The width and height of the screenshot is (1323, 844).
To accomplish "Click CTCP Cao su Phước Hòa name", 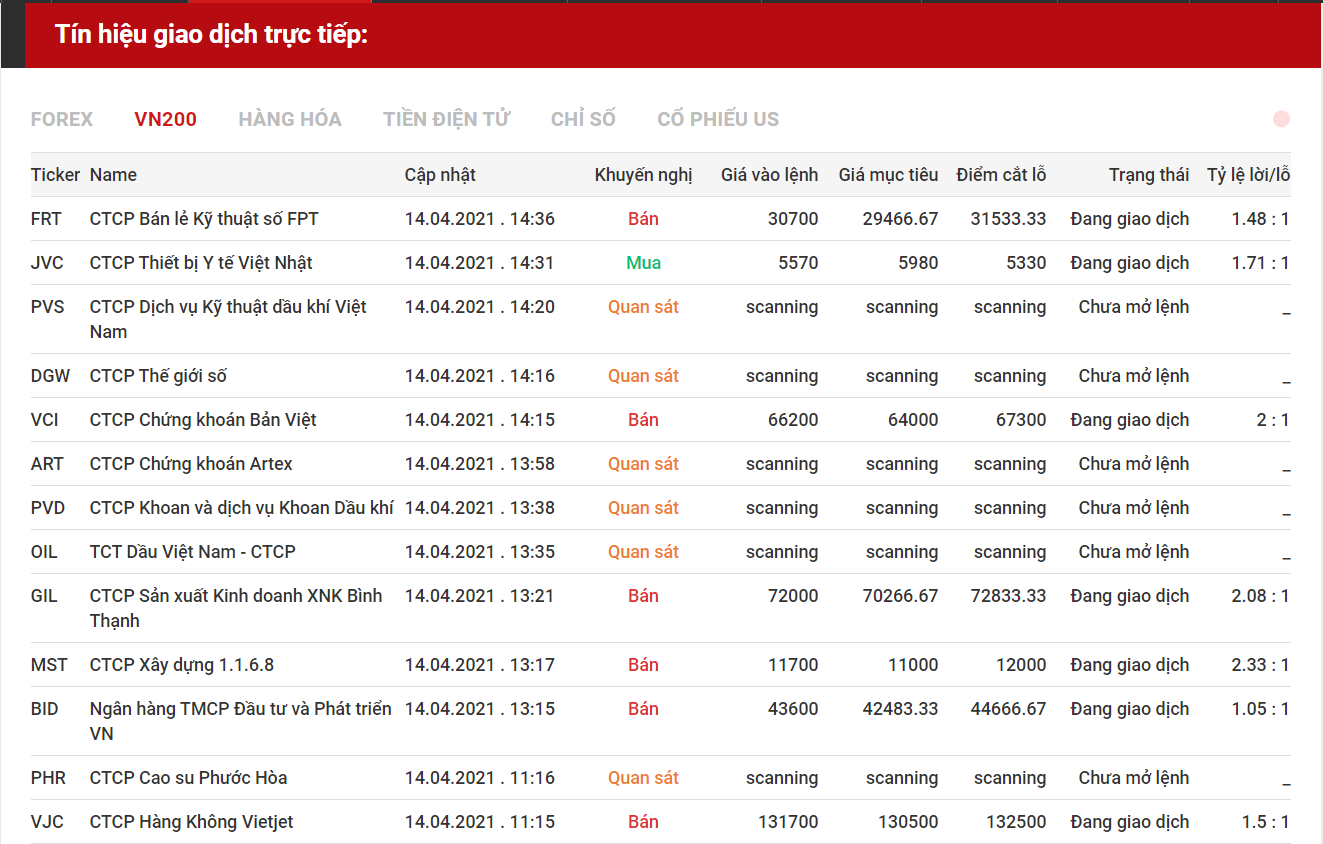I will 188,778.
